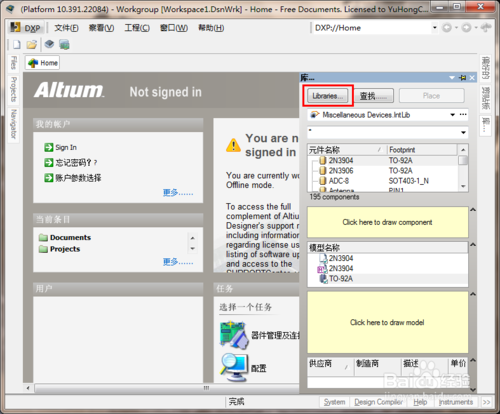Click the device view toolbar icon
Image resolution: width=500 pixels, height=414 pixels.
(x=49, y=44)
